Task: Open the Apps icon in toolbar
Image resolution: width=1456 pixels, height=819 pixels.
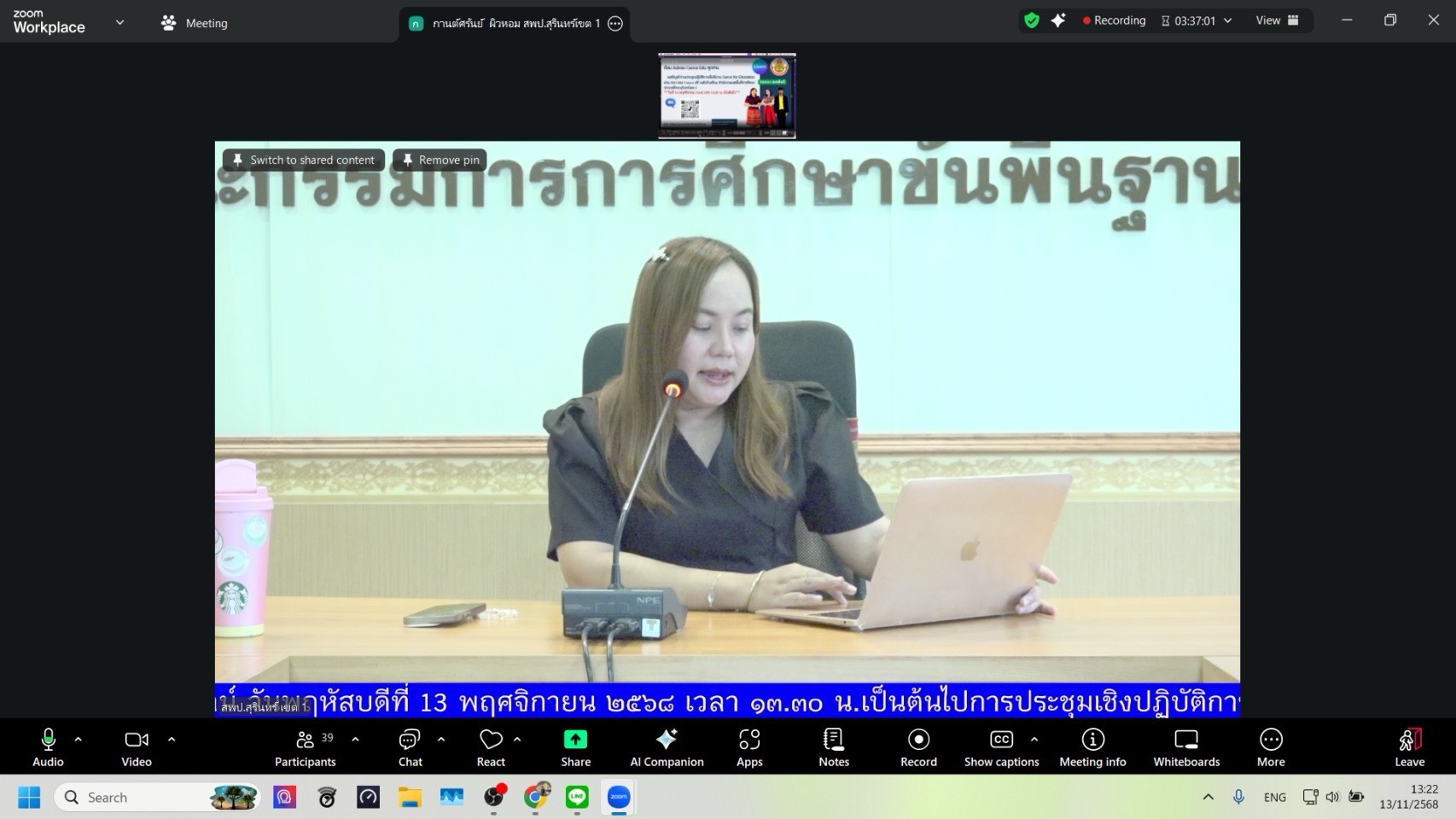Action: click(749, 747)
